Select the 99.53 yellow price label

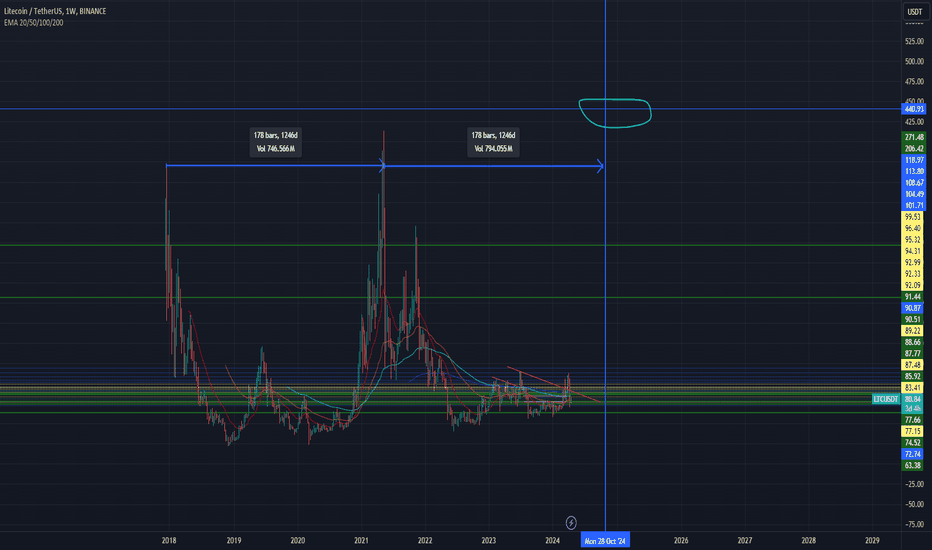[912, 217]
